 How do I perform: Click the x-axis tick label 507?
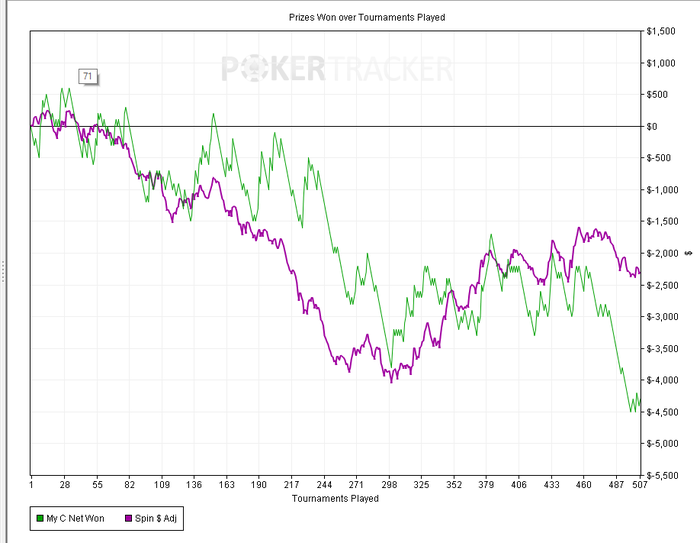point(640,485)
